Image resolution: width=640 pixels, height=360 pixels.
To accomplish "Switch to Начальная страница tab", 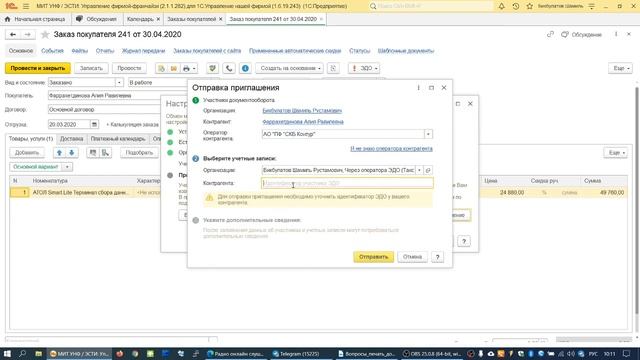I will (x=36, y=19).
